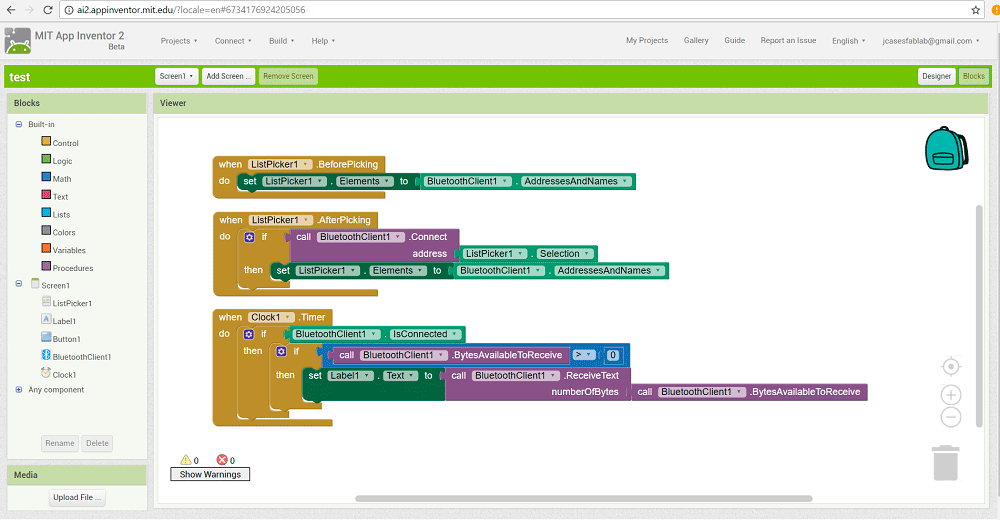This screenshot has height=520, width=1000.
Task: Click Show Warnings button
Action: click(210, 474)
